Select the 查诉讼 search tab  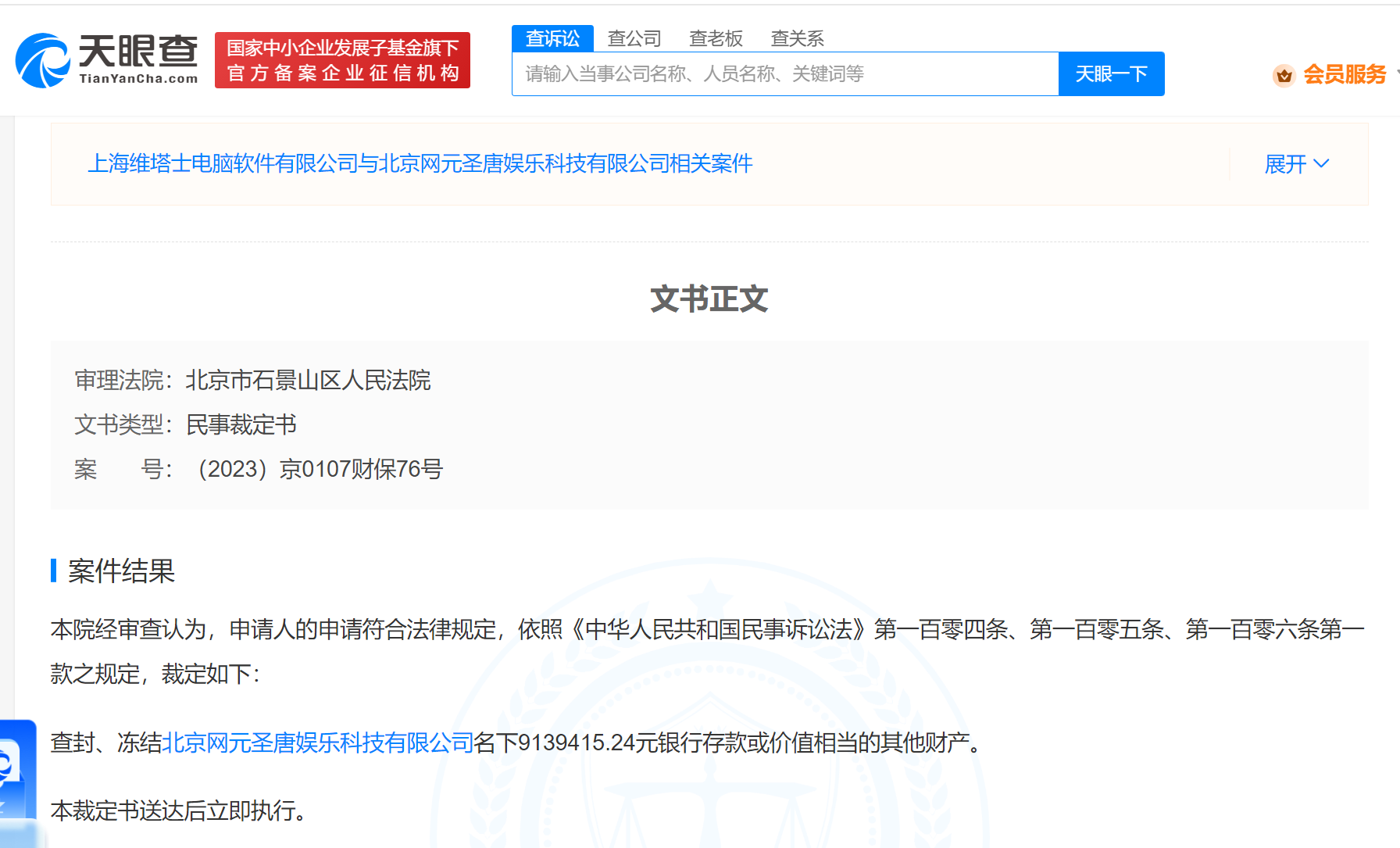tap(552, 38)
